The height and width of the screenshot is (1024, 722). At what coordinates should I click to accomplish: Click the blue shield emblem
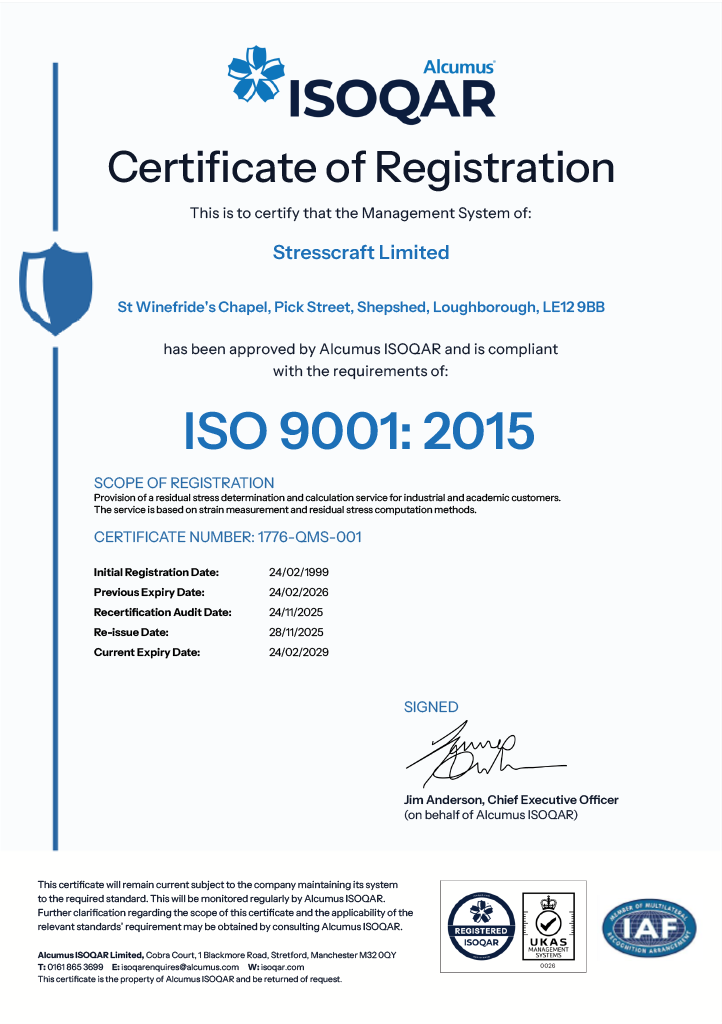[x=55, y=289]
